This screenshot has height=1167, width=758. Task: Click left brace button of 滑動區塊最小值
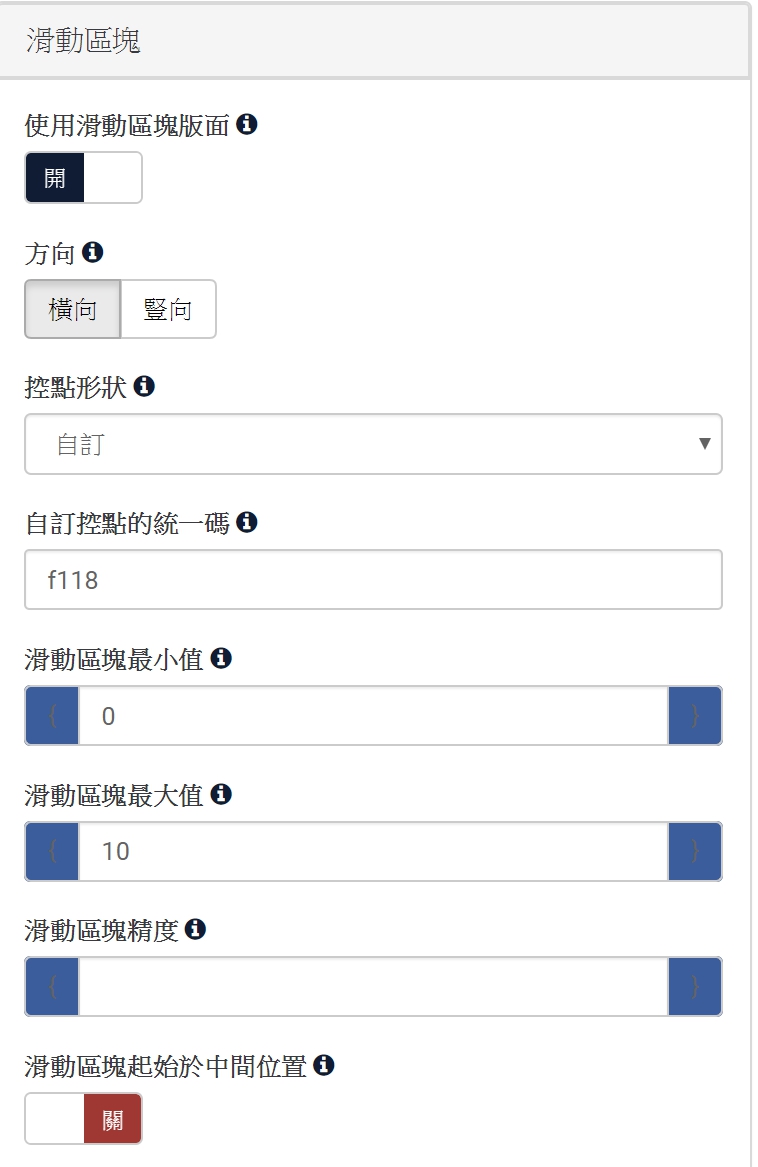click(52, 716)
